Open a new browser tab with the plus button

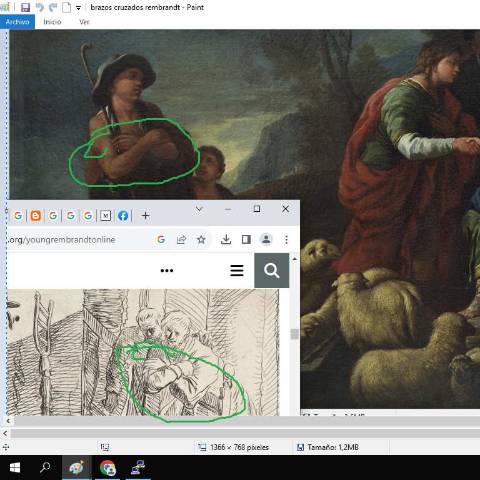[x=145, y=216]
